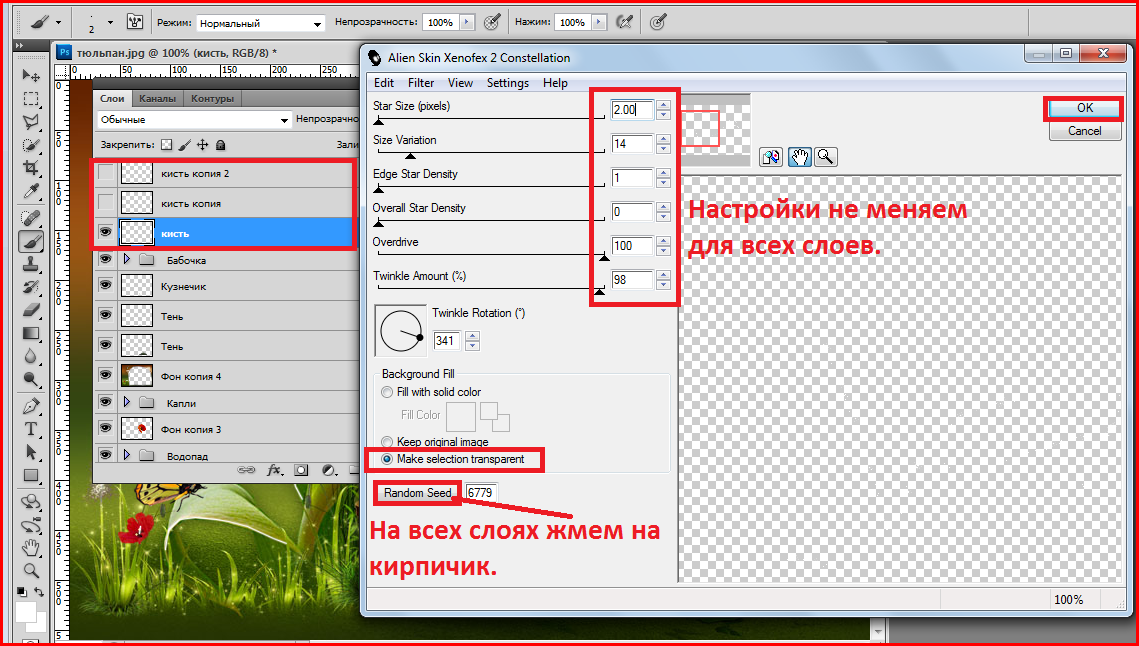Enable airbrush mode icon
The image size is (1139, 646).
pyautogui.click(x=623, y=23)
